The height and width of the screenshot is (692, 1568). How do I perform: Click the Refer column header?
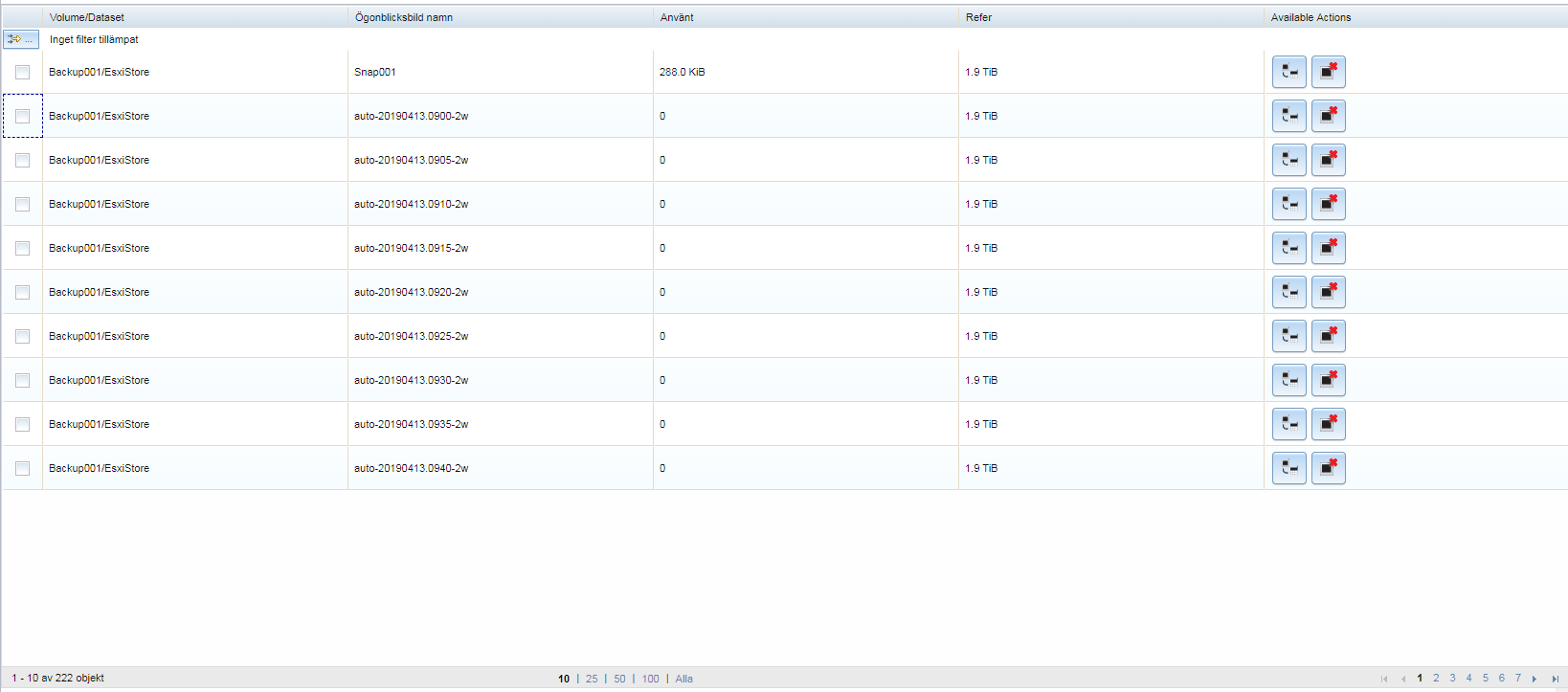pos(978,17)
